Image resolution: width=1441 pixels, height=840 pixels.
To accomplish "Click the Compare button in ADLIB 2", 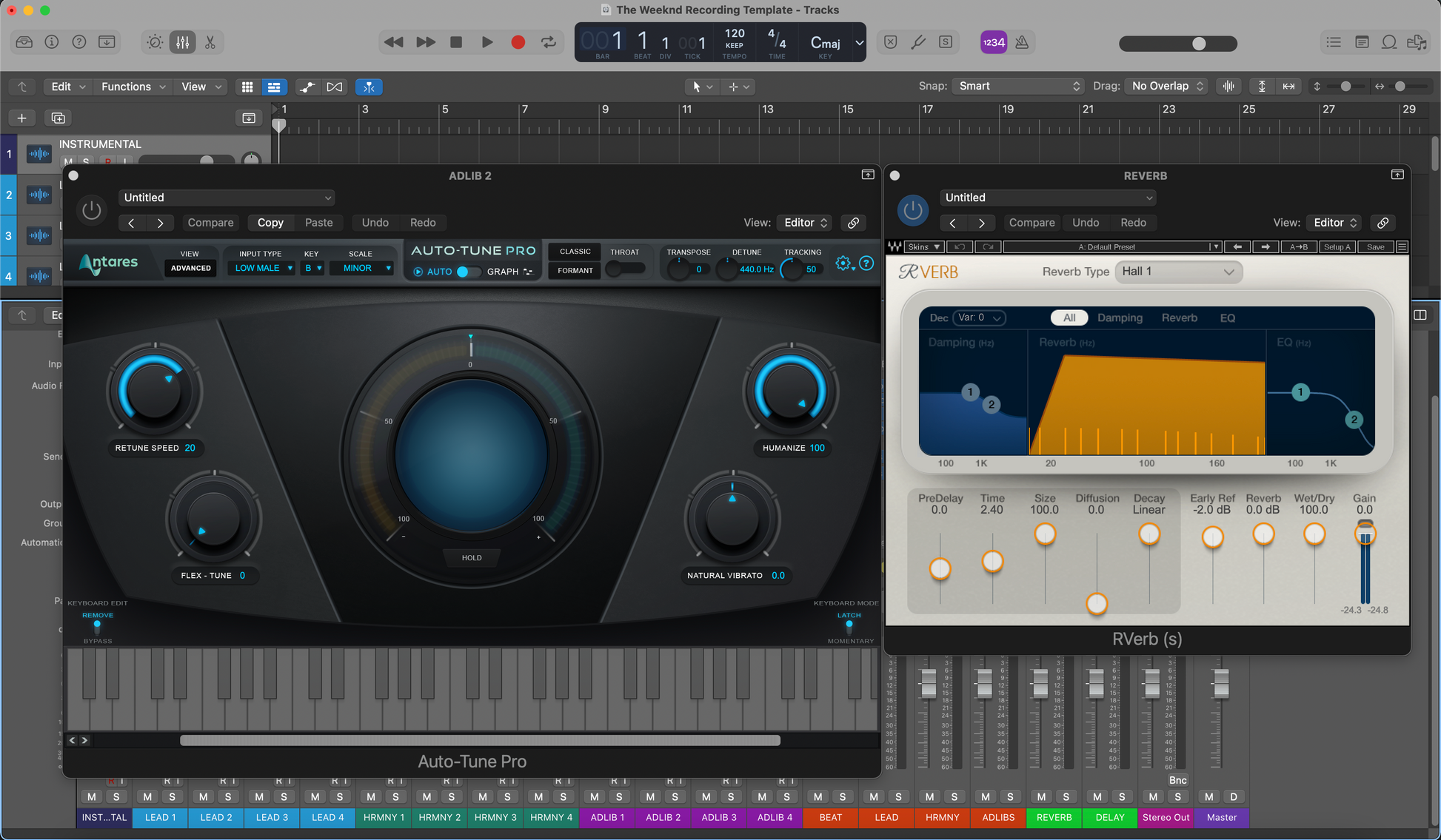I will click(x=210, y=223).
